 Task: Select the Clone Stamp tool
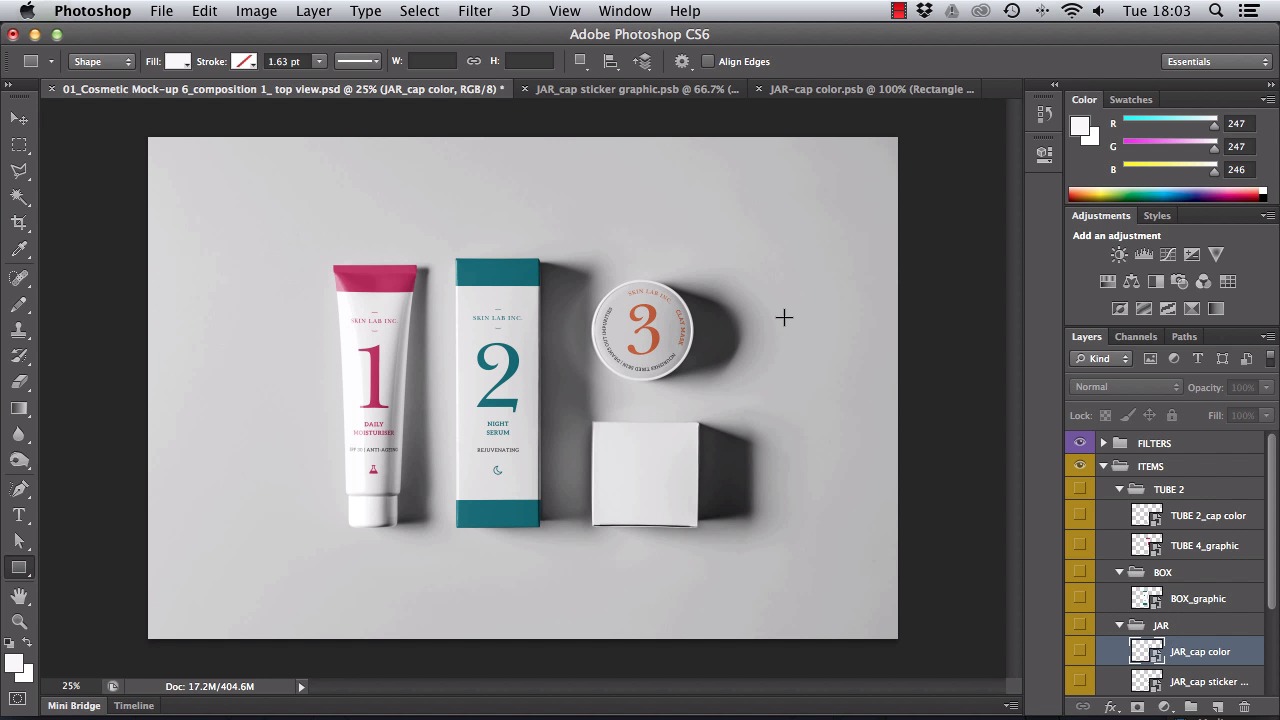coord(19,330)
